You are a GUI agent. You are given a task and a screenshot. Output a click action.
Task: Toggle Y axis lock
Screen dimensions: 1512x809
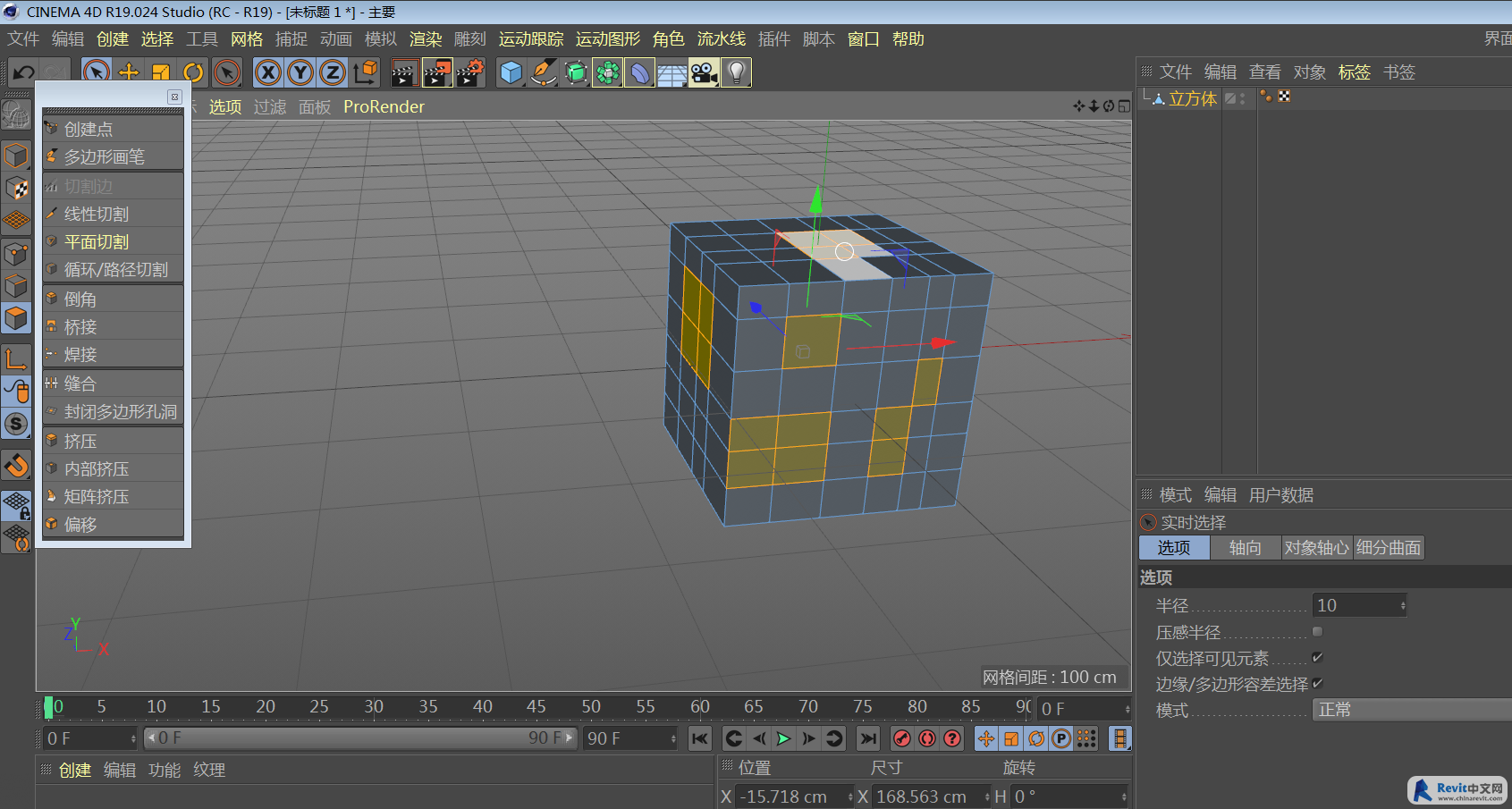point(300,72)
